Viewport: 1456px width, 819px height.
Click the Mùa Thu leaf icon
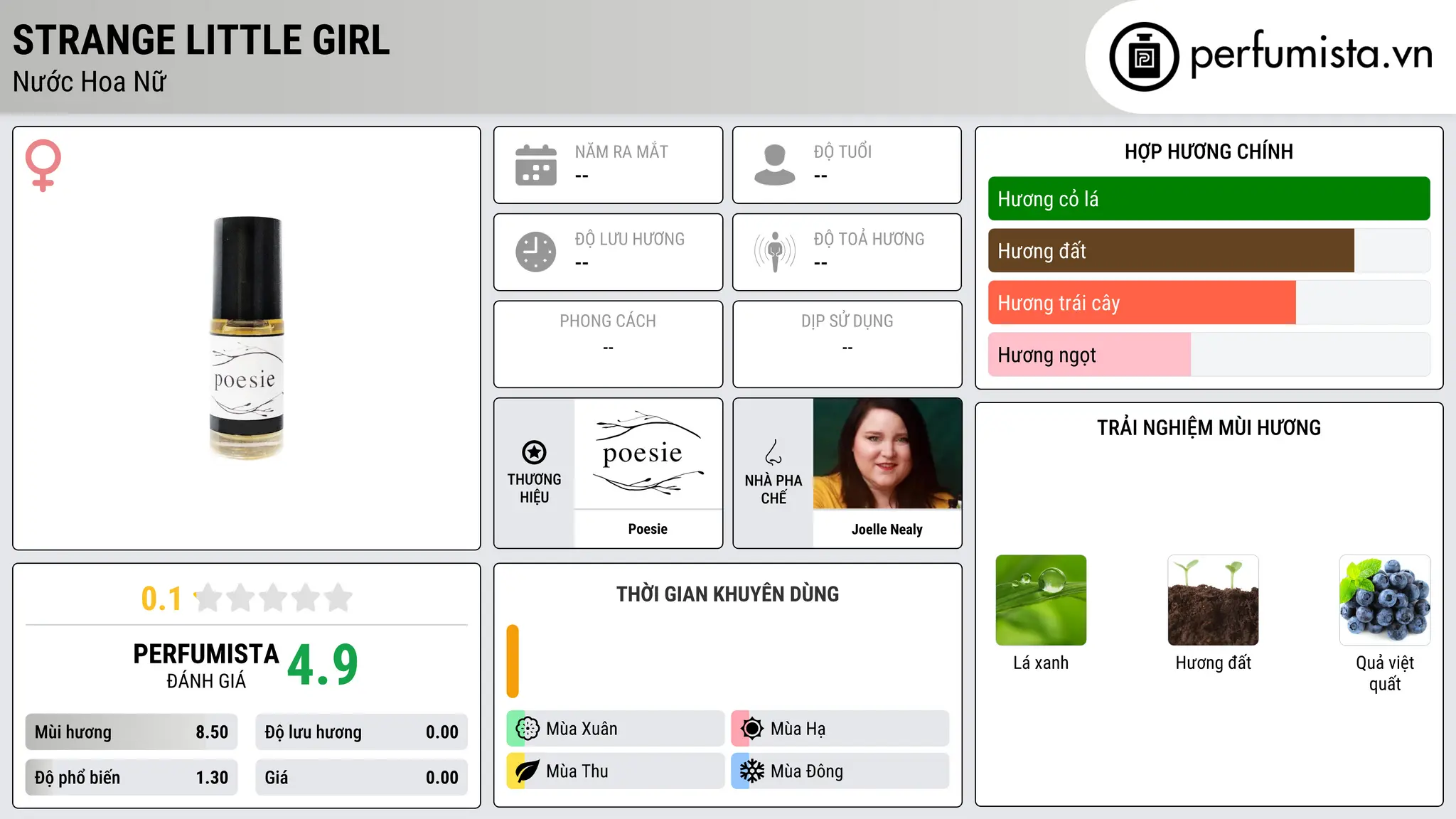coord(528,771)
